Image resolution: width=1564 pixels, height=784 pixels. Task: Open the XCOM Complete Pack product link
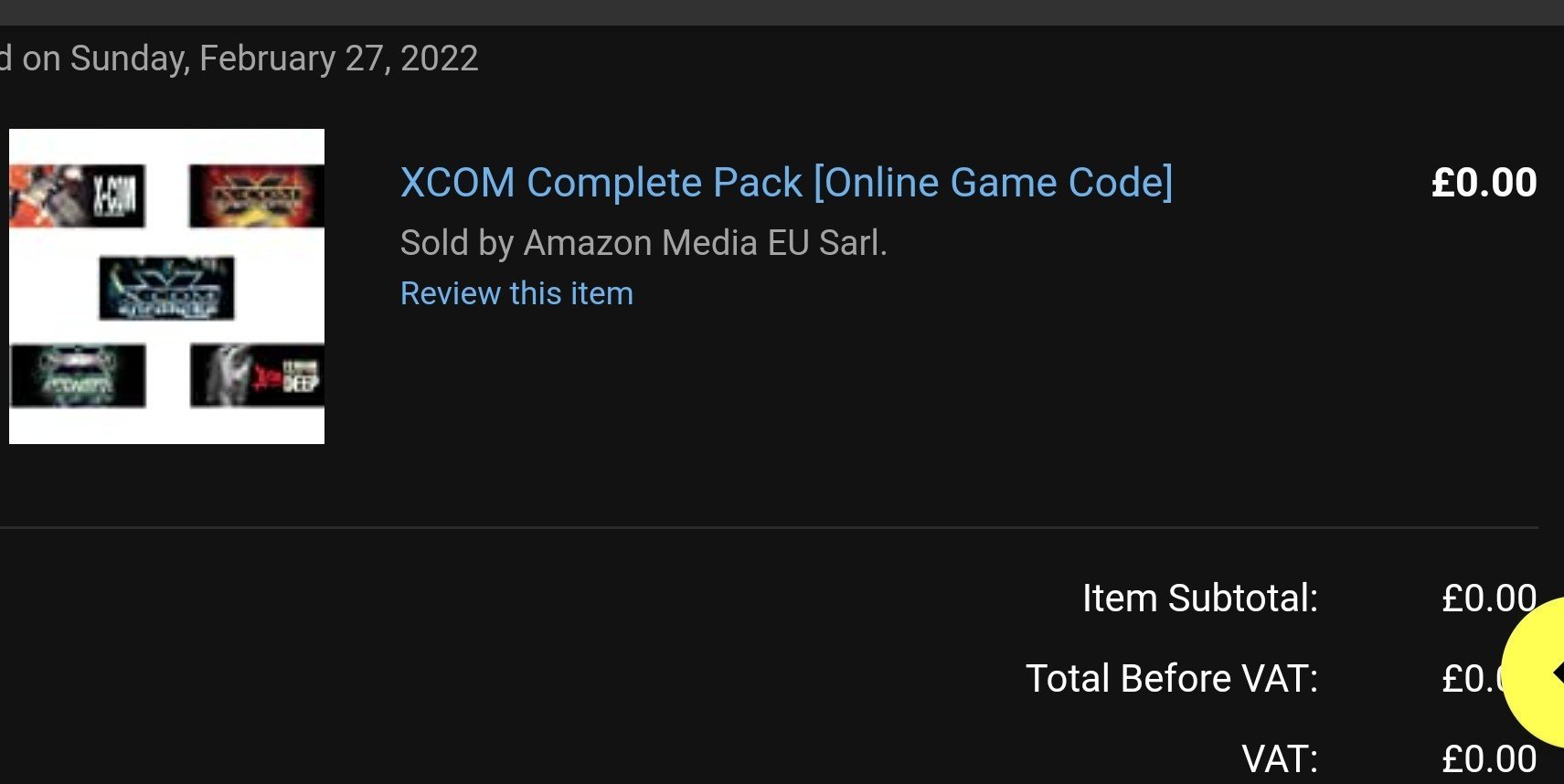pyautogui.click(x=786, y=183)
